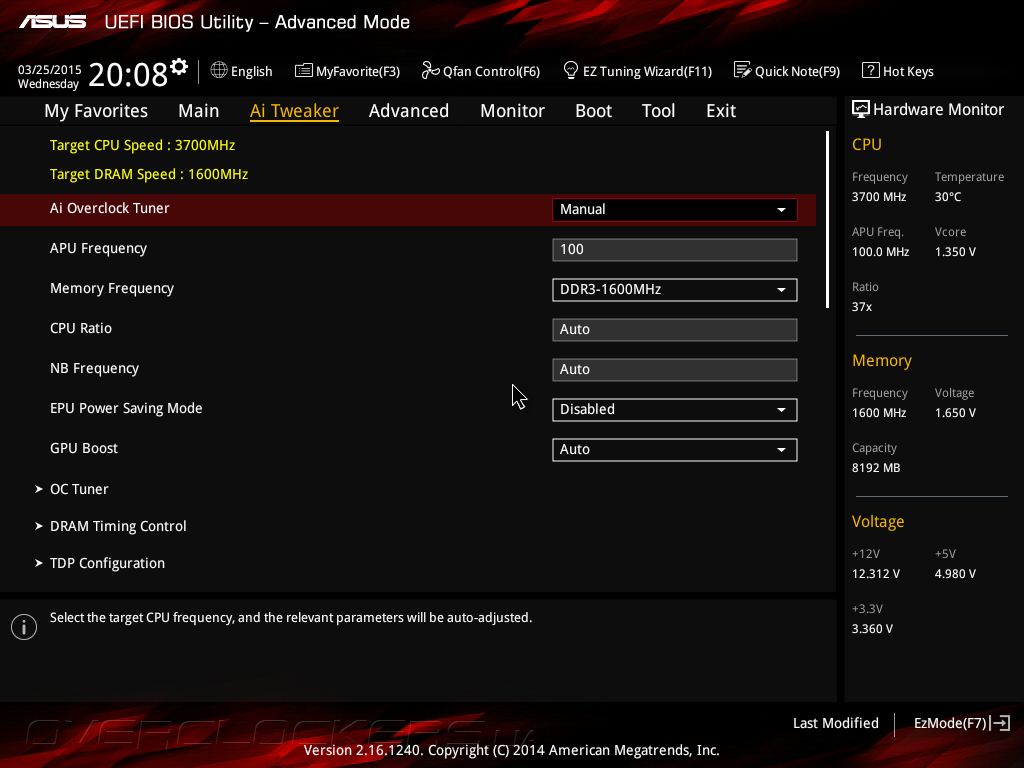Screen dimensions: 1024x768
Task: Open Quick Note(F9) label
Action: [x=797, y=71]
